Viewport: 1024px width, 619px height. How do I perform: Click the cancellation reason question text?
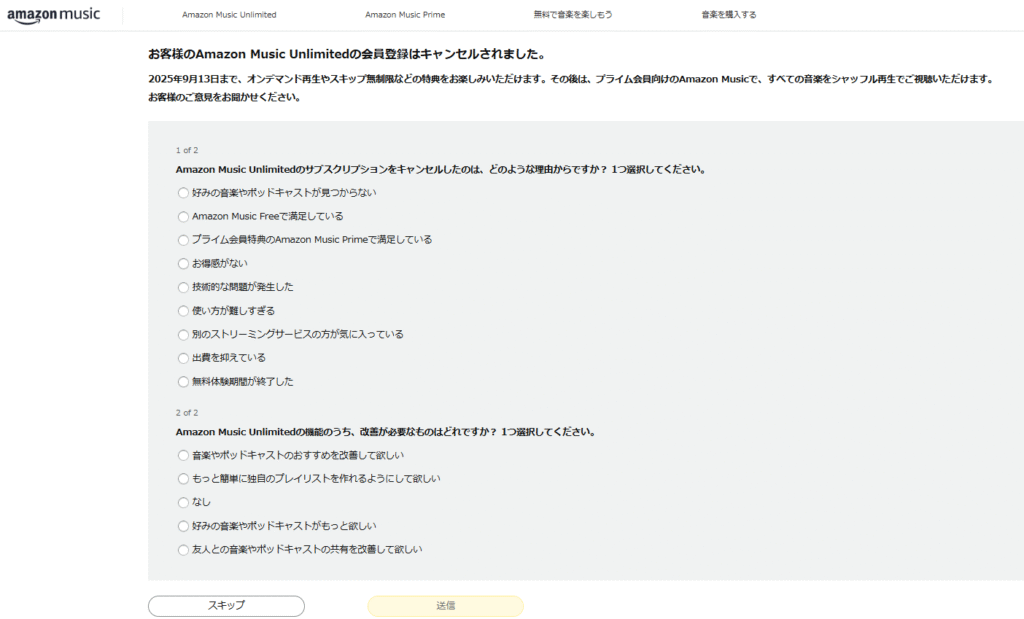pyautogui.click(x=441, y=170)
